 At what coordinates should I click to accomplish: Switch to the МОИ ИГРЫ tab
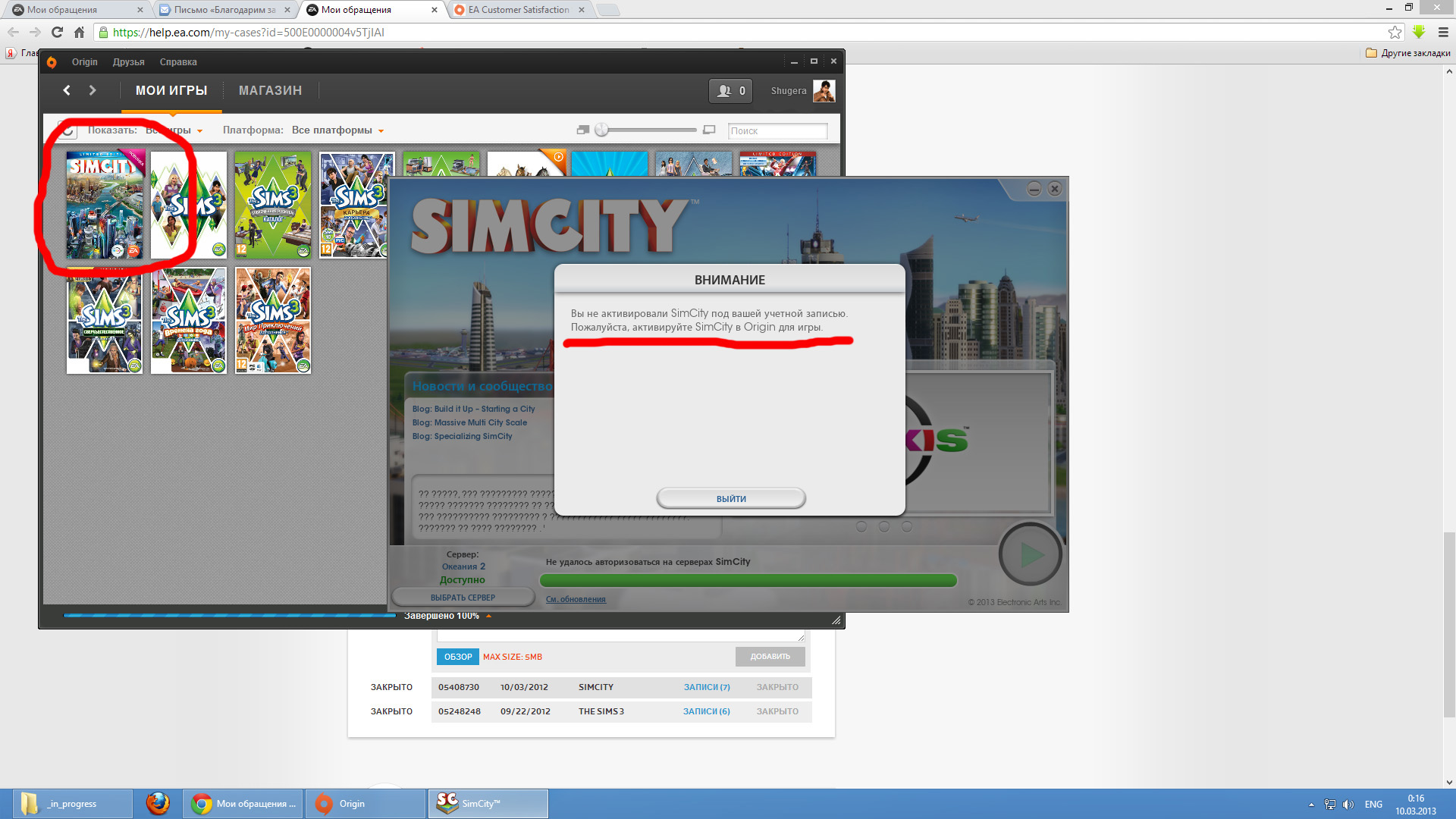[171, 90]
